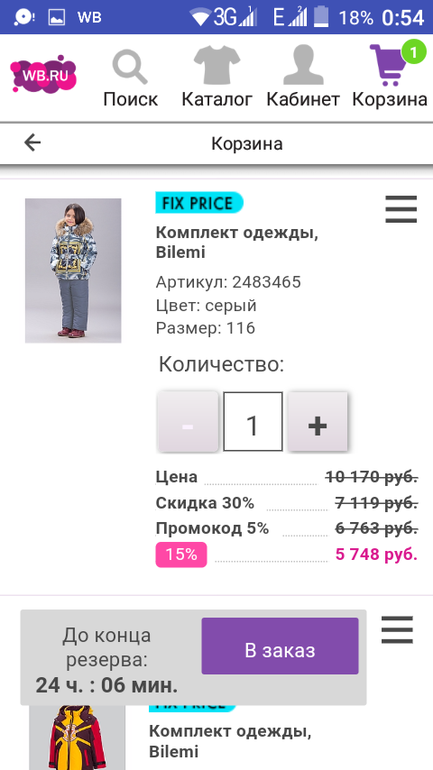The height and width of the screenshot is (770, 433).
Task: Open Каталог t-shirt icon
Action: click(216, 66)
